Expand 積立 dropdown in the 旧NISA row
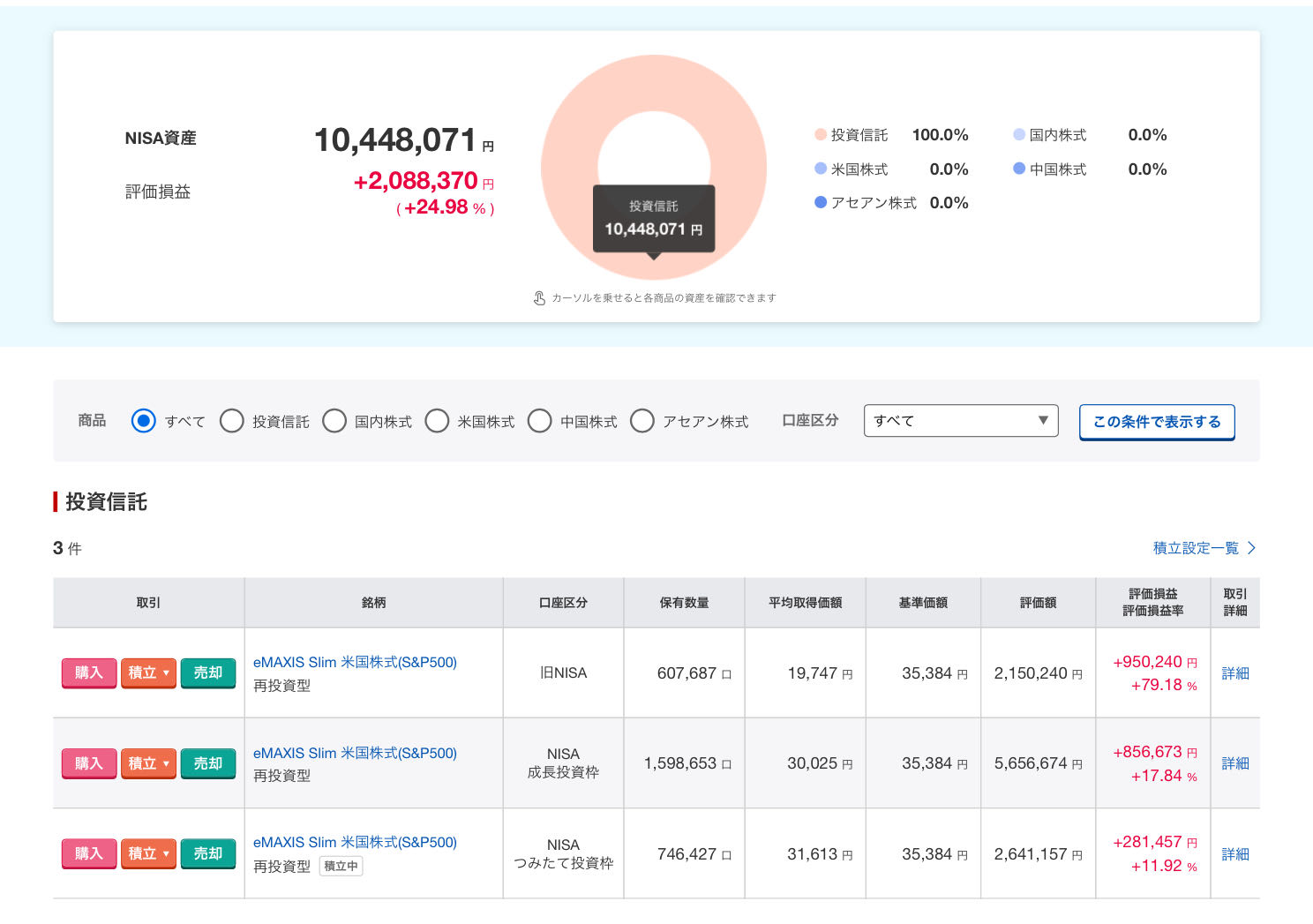The image size is (1313, 924). coord(148,672)
